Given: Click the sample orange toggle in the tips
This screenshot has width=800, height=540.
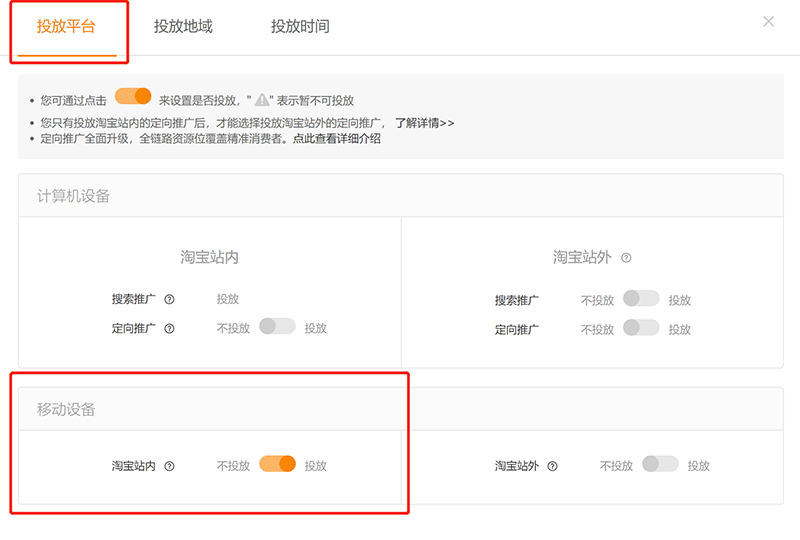Looking at the screenshot, I should [x=133, y=97].
